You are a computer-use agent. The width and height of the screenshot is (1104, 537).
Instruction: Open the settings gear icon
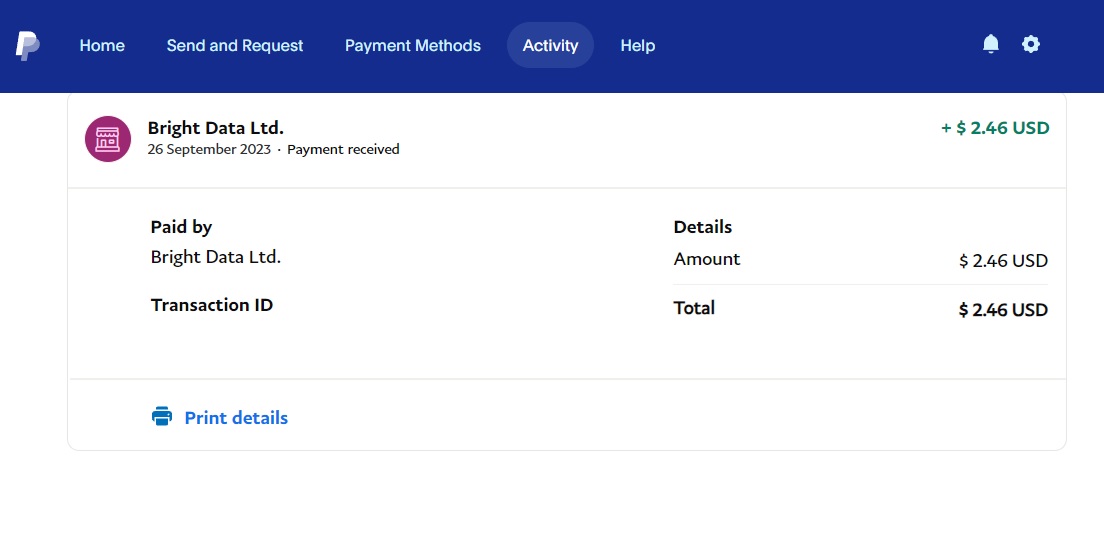[x=1031, y=44]
